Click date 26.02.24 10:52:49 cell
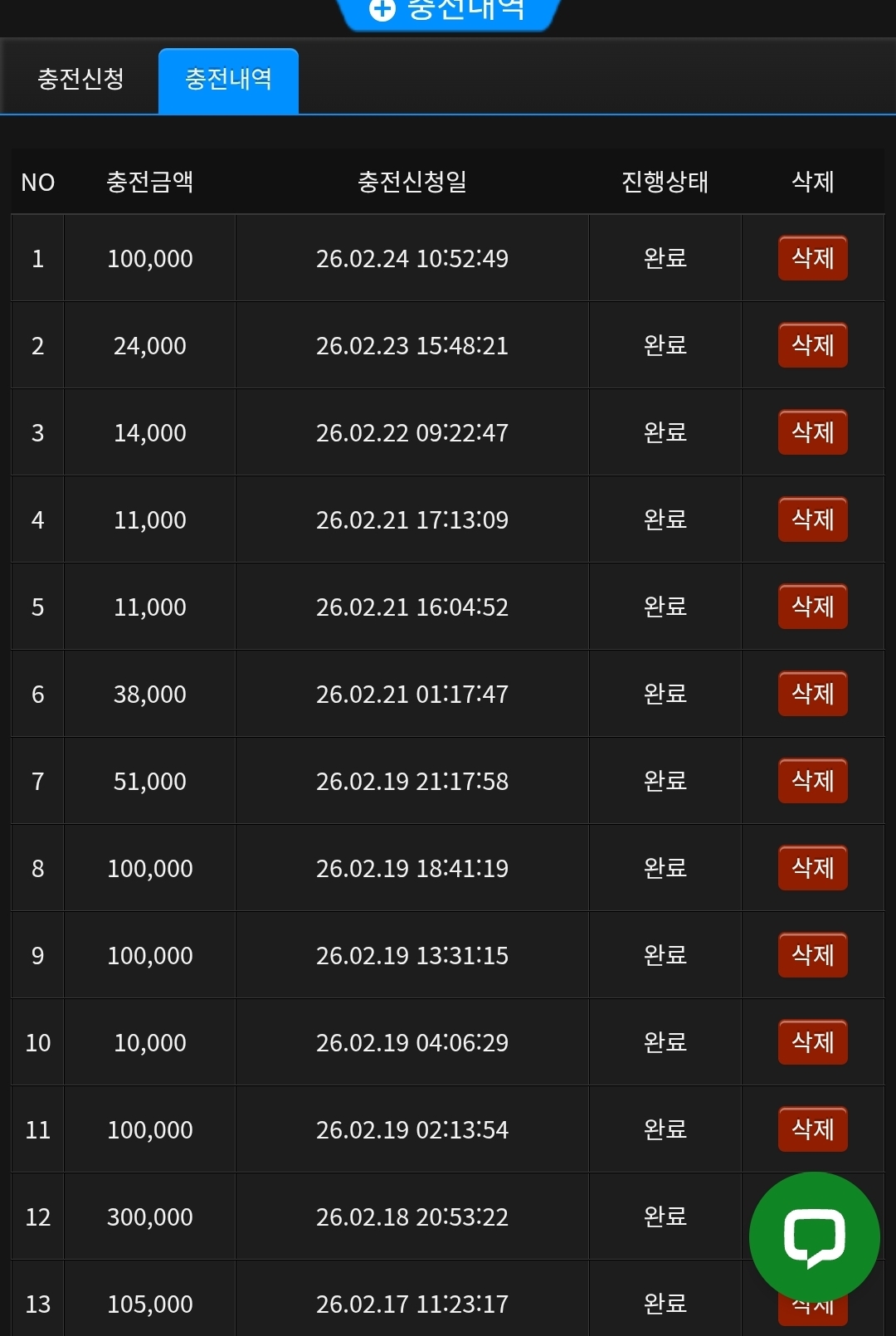Viewport: 896px width, 1336px height. click(x=411, y=259)
